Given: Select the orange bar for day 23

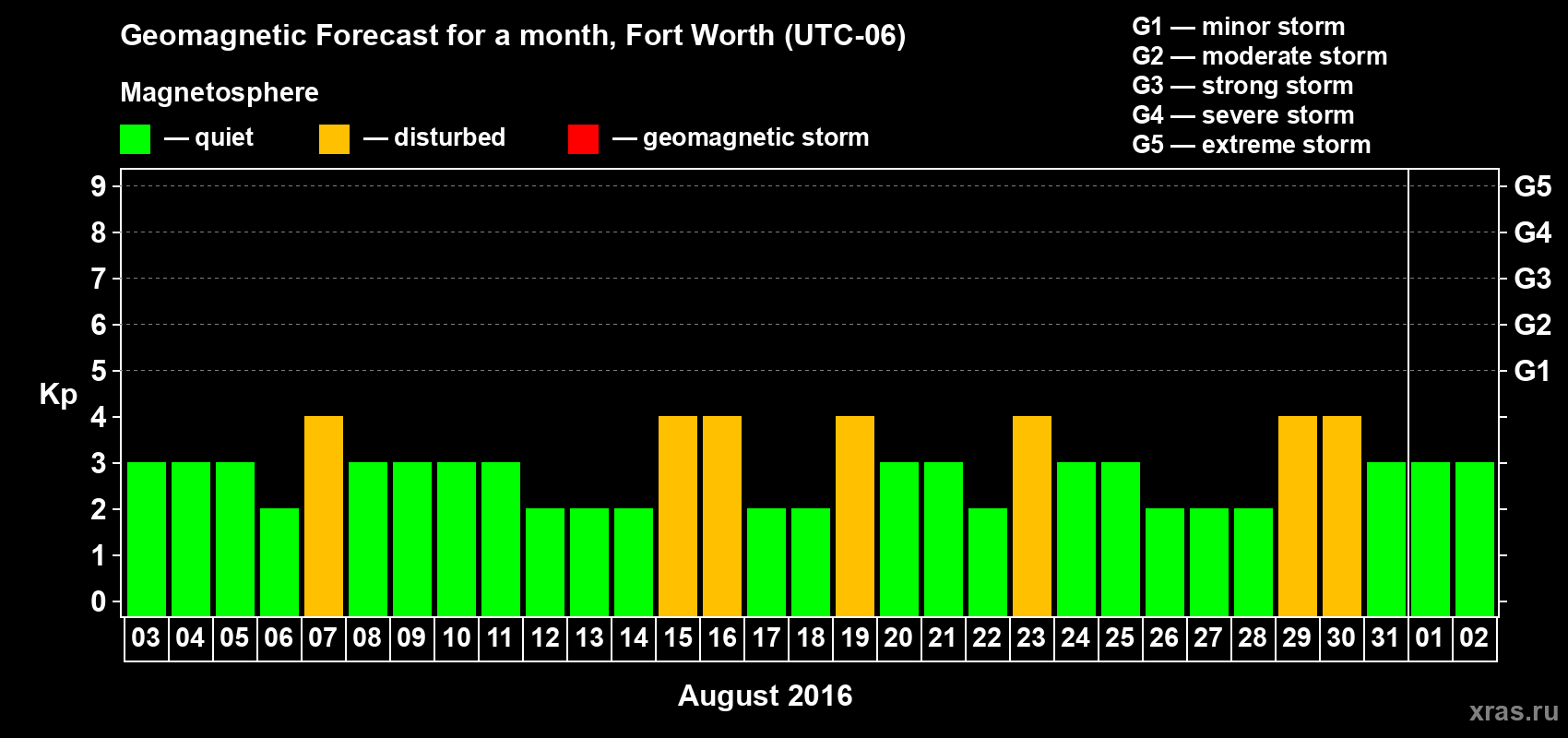Looking at the screenshot, I should pos(1032,516).
